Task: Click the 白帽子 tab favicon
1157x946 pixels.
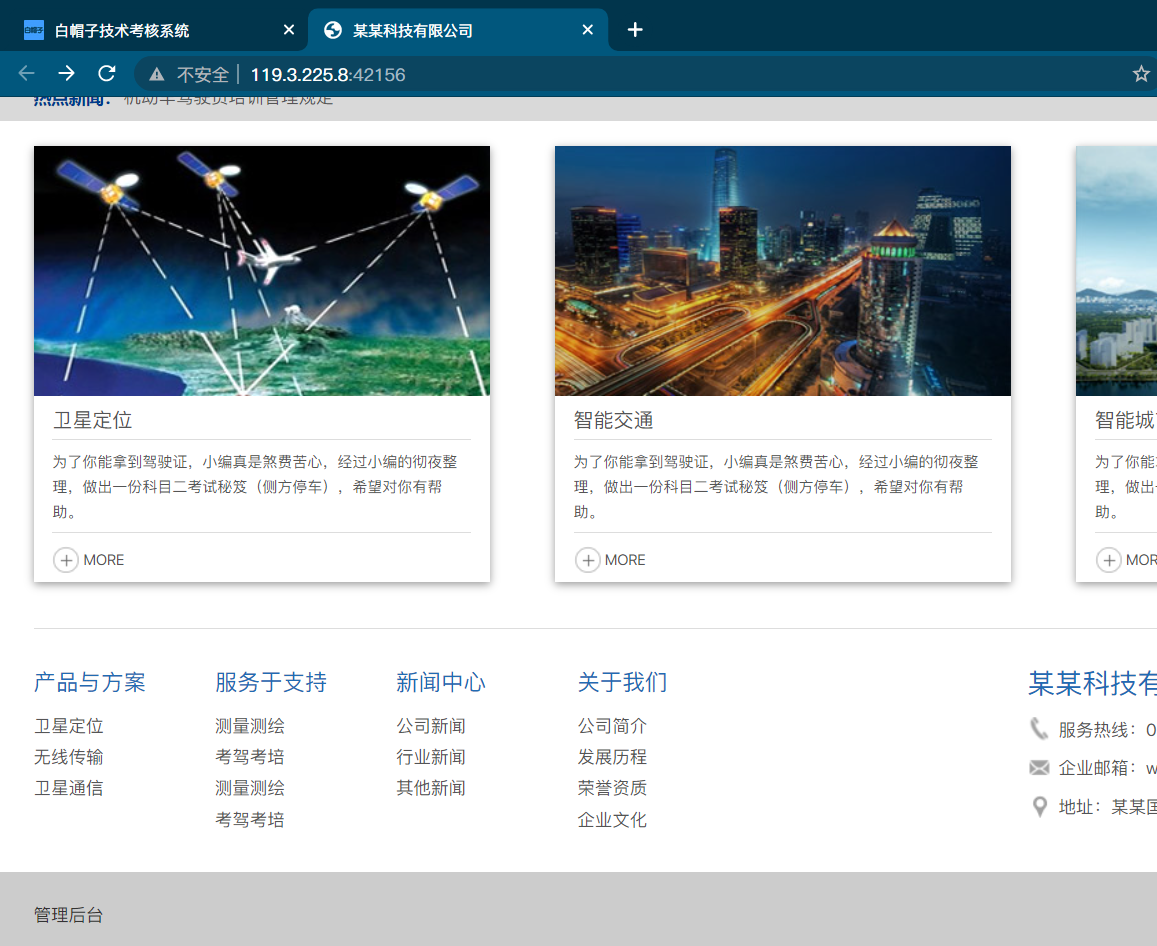Action: pos(34,30)
